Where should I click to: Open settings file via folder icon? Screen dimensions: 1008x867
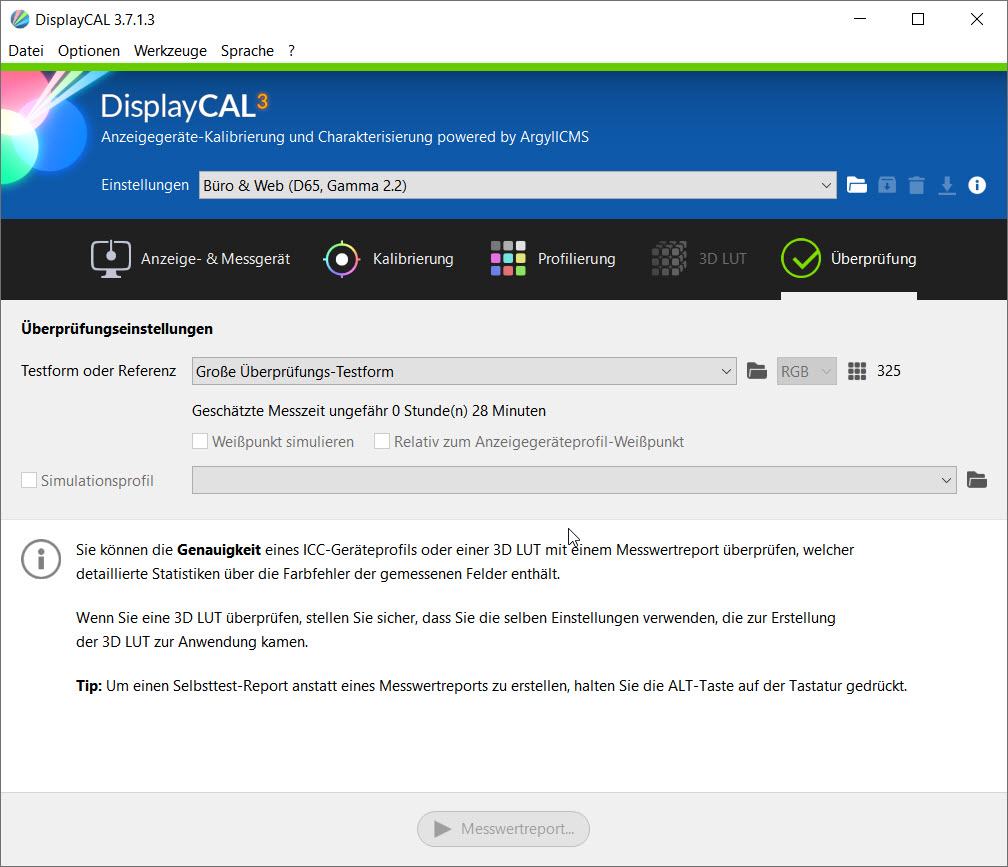[x=856, y=185]
